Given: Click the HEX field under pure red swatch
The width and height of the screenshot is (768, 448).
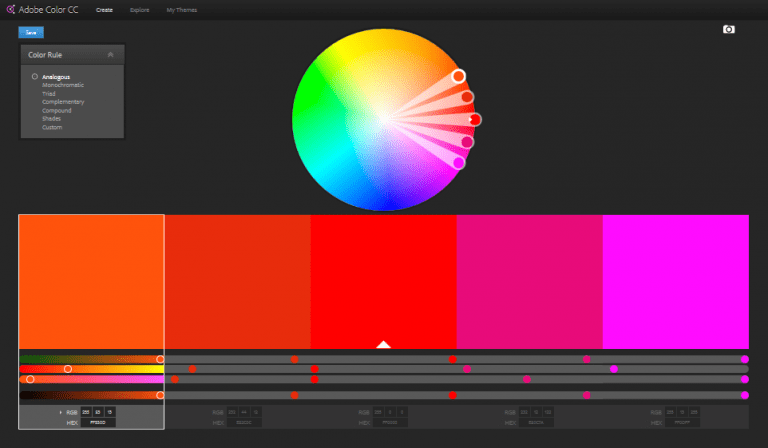Looking at the screenshot, I should 390,423.
